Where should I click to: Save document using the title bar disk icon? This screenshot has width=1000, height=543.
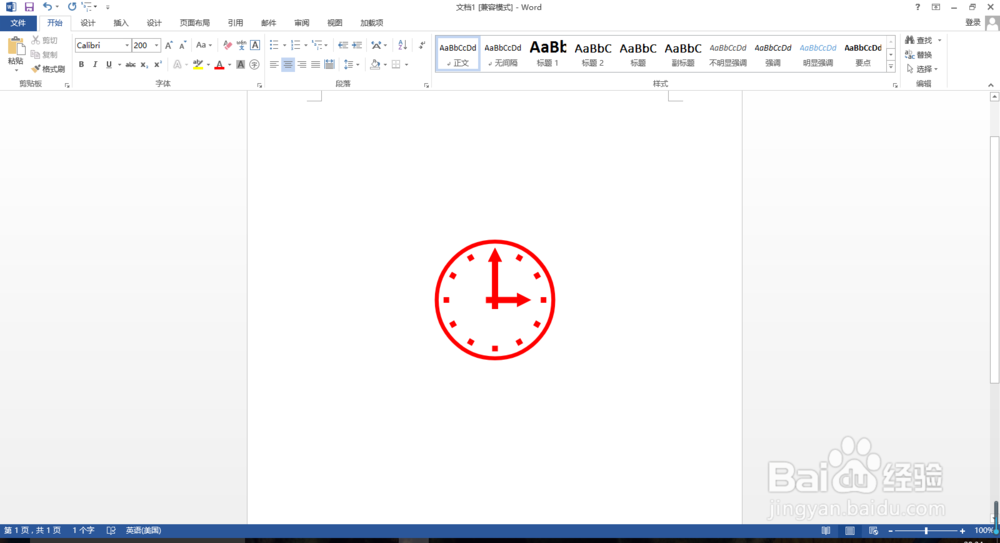tap(29, 7)
